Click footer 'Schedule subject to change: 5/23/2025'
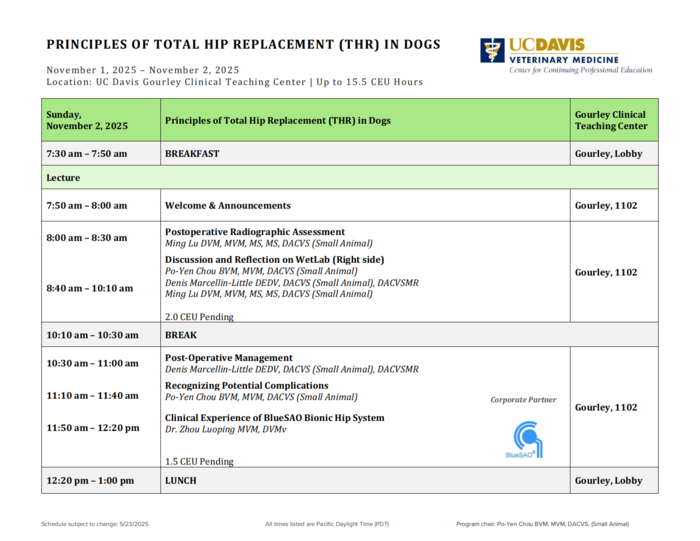This screenshot has height=541, width=700. click(95, 524)
